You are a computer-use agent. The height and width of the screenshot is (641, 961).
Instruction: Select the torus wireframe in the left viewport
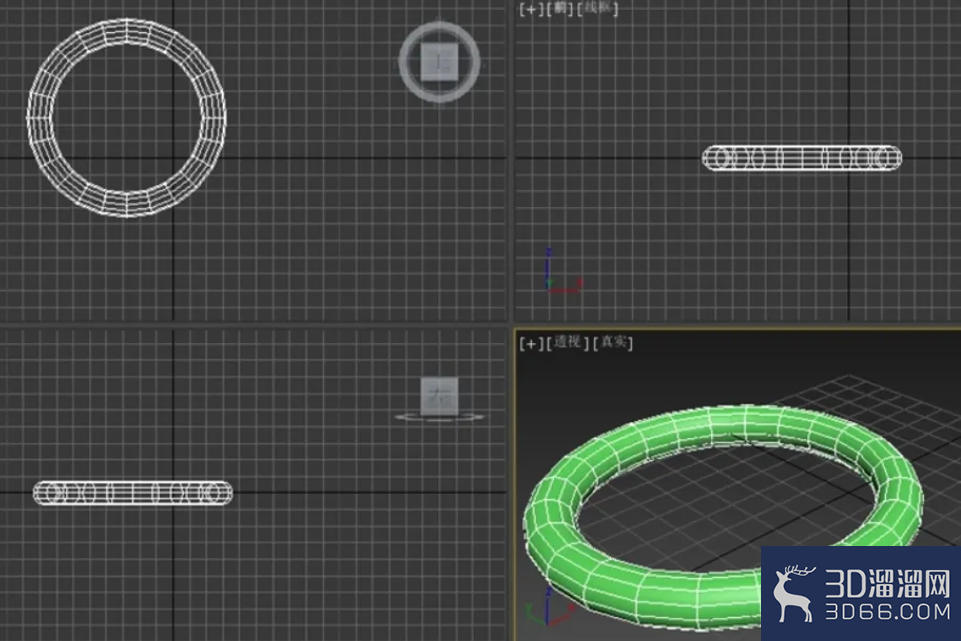(x=132, y=493)
